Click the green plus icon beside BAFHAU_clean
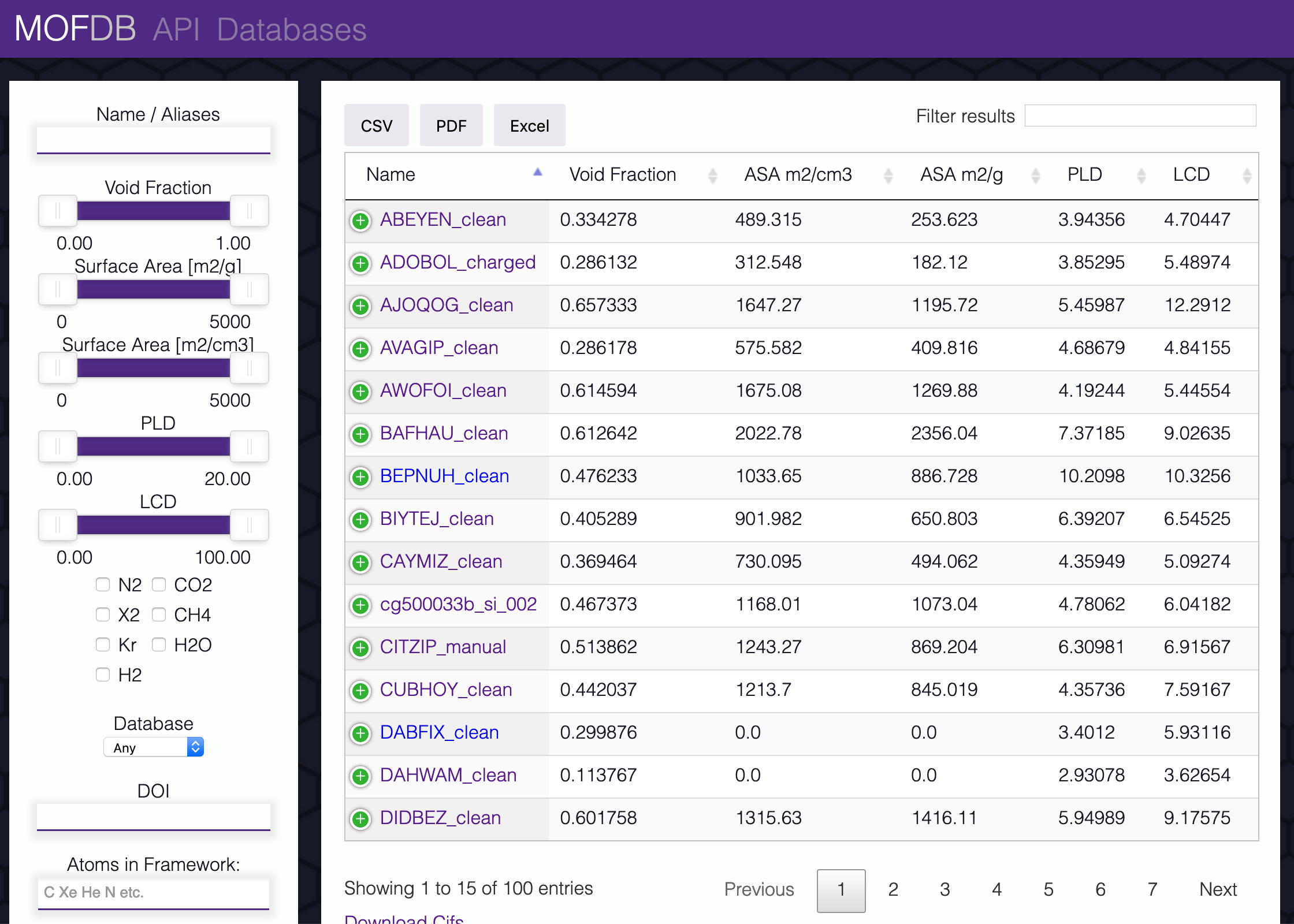 pos(360,435)
